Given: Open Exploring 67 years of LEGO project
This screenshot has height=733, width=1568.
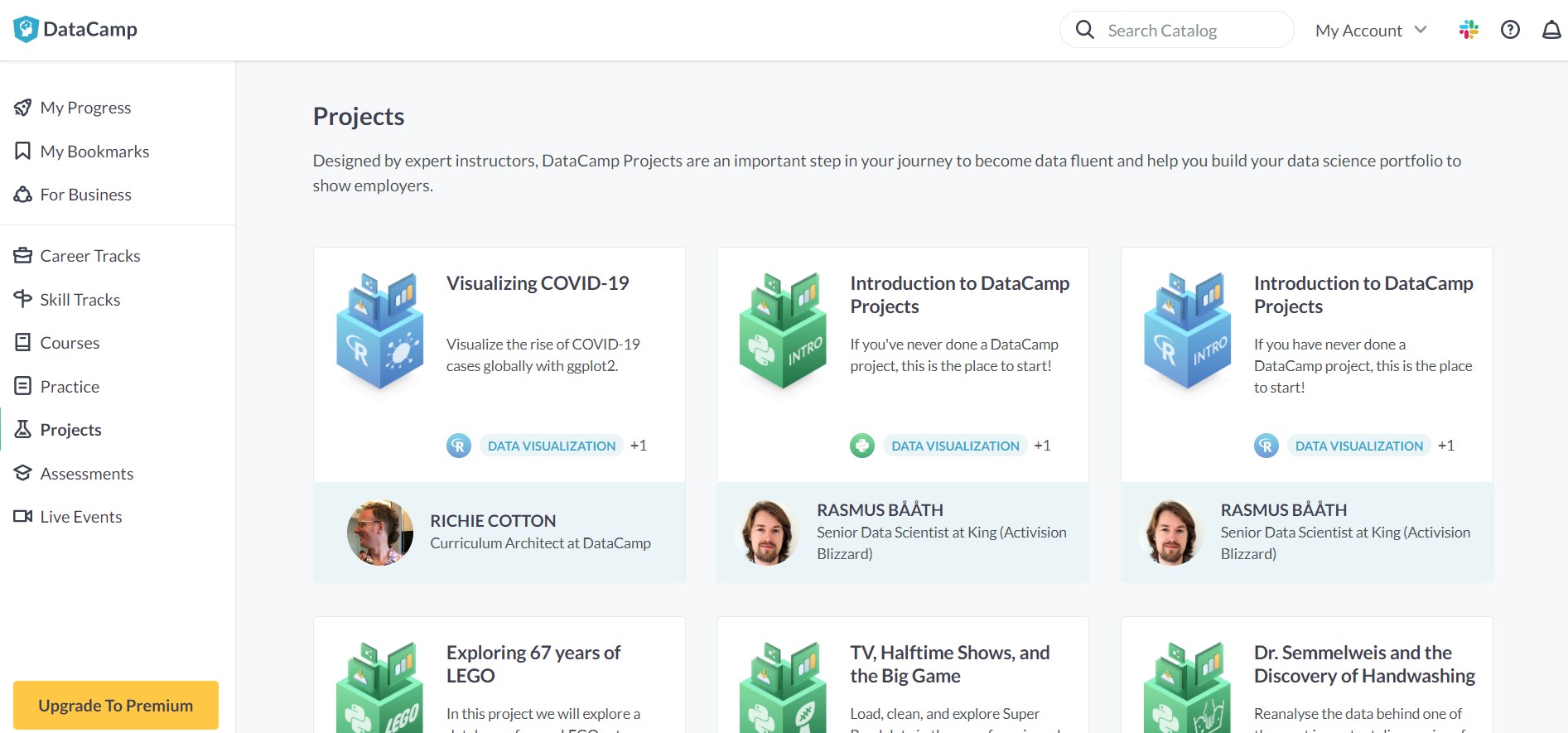Looking at the screenshot, I should (x=533, y=664).
